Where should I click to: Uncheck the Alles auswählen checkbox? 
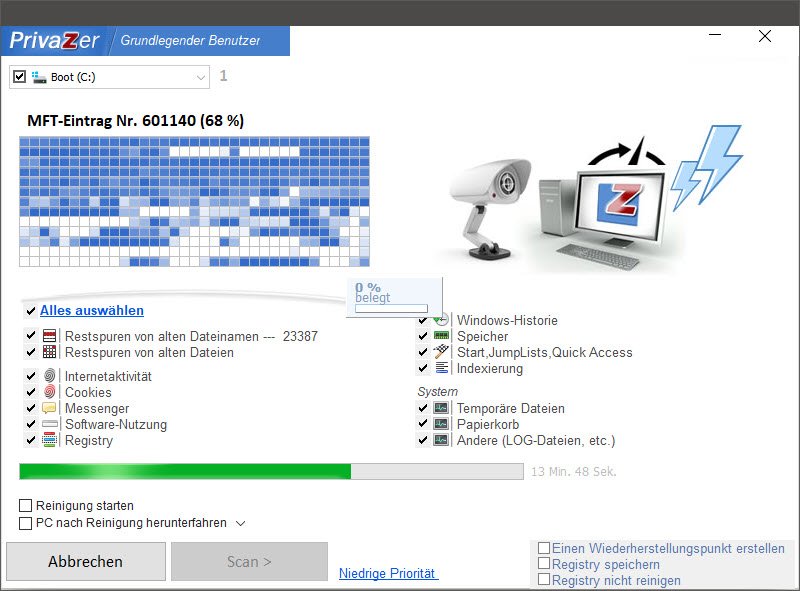(31, 311)
